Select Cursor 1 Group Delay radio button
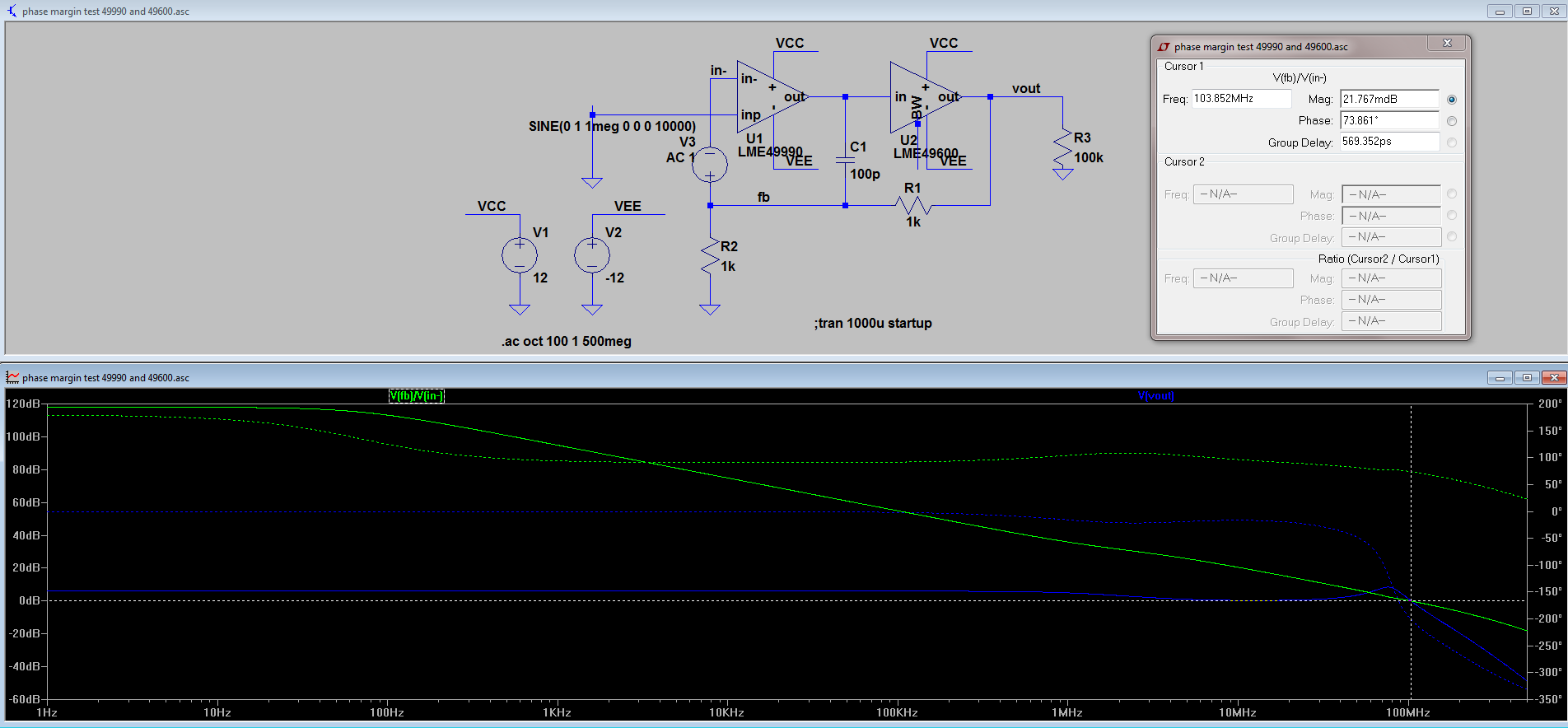This screenshot has height=728, width=1568. [1452, 142]
